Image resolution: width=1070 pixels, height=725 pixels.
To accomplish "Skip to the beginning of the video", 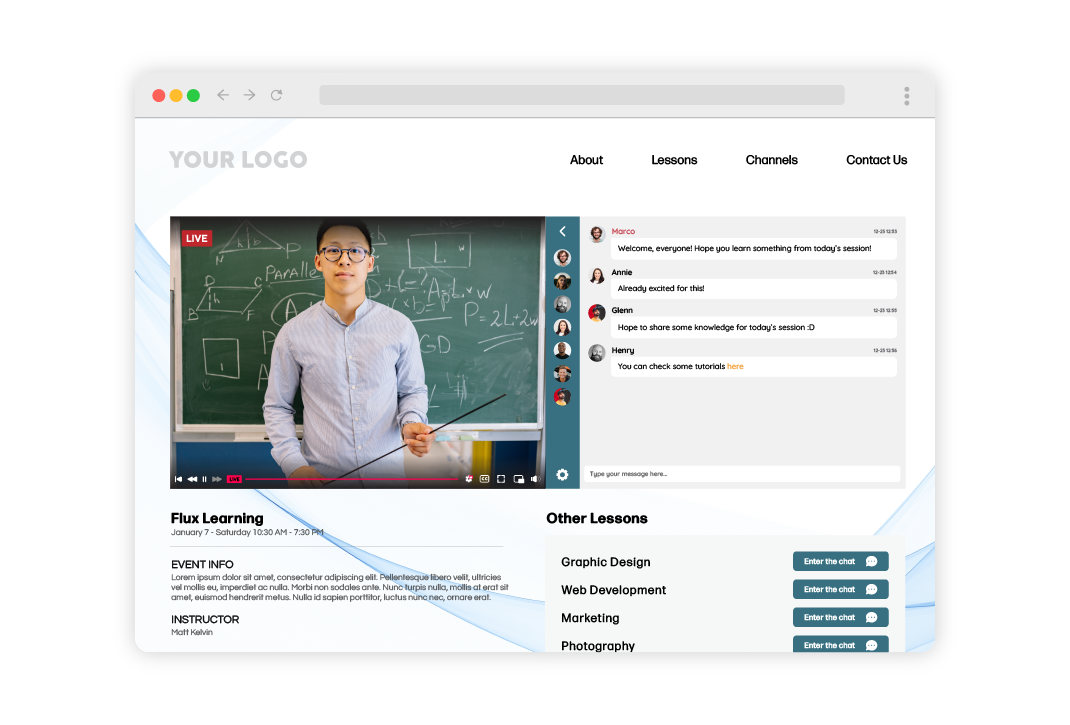I will click(178, 479).
